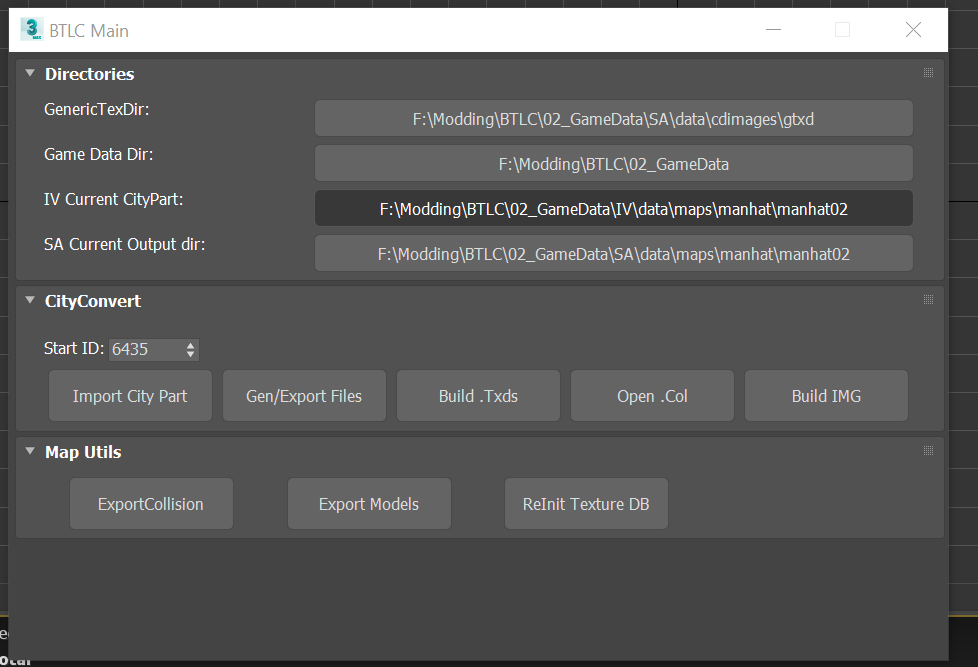The image size is (978, 667).
Task: Click the 3ds Max icon in title bar
Action: (31, 29)
